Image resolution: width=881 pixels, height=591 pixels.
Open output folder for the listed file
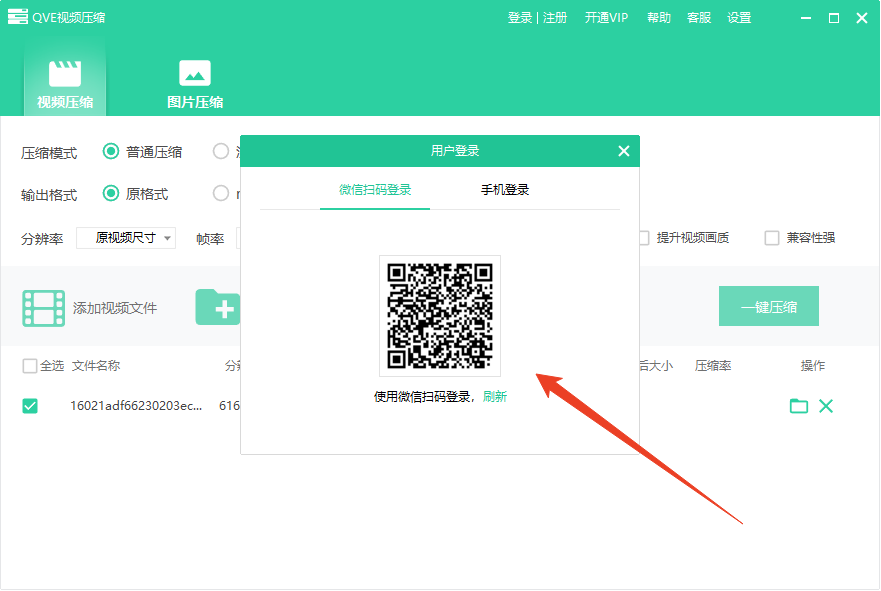798,406
